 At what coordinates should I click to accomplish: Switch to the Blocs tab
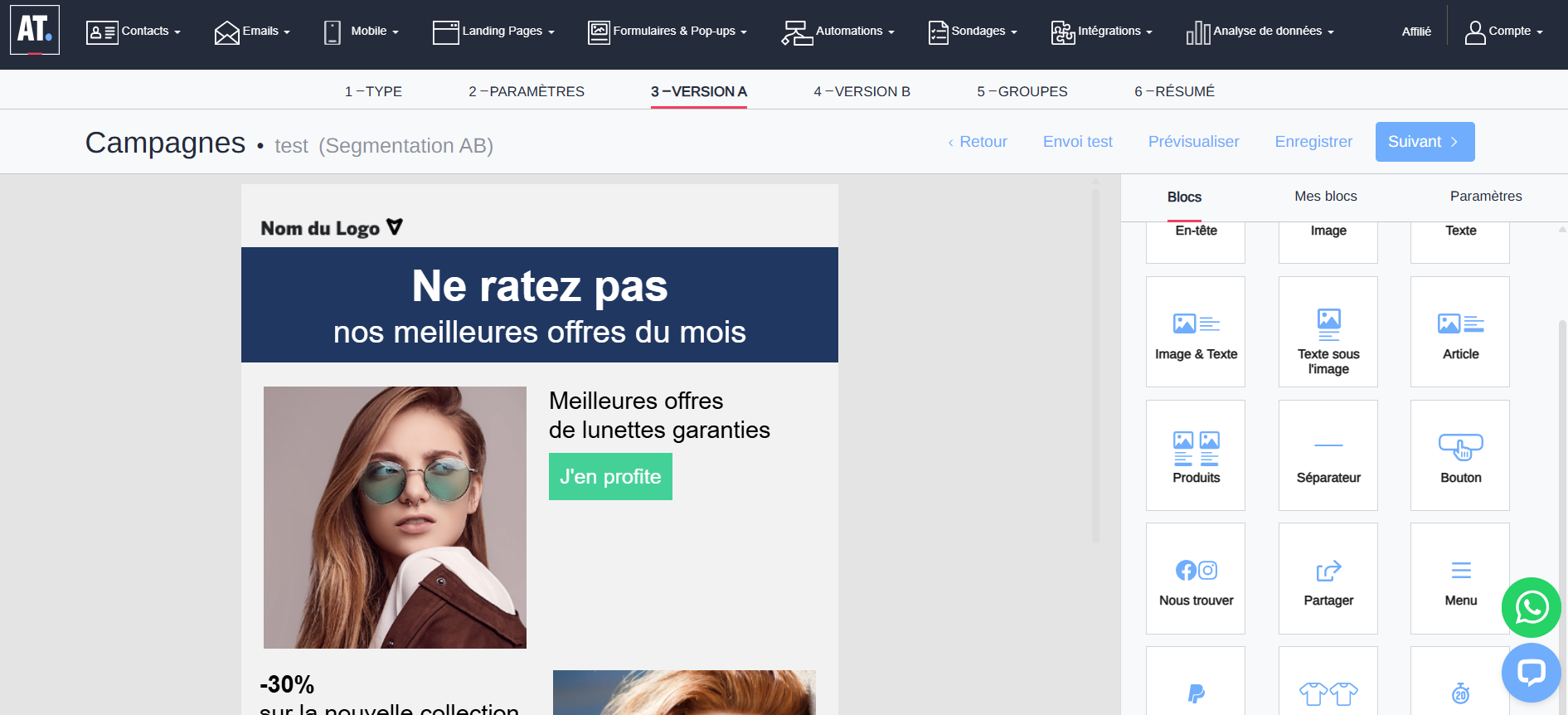(x=1184, y=197)
